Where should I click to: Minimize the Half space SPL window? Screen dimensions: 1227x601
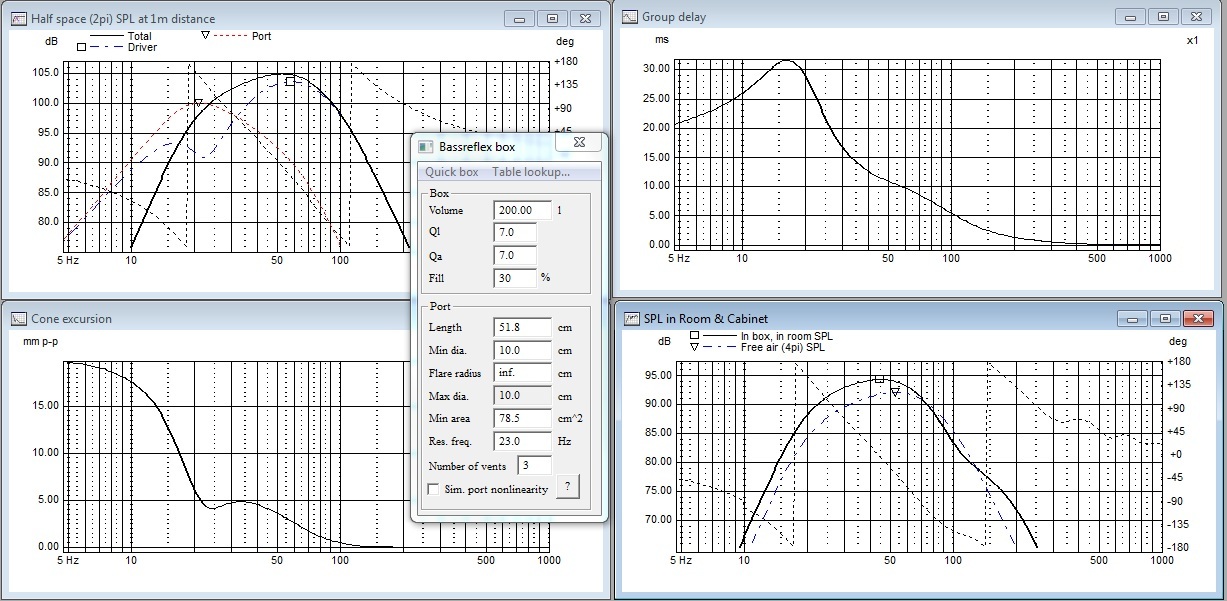tap(518, 18)
